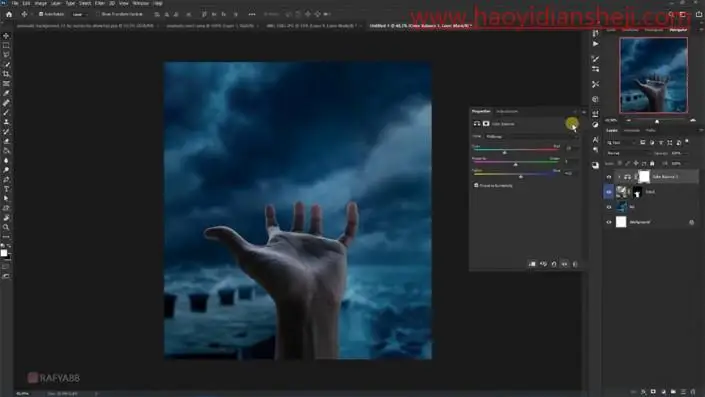Click the Navigator zoom slider handle
The height and width of the screenshot is (397, 705).
[657, 121]
